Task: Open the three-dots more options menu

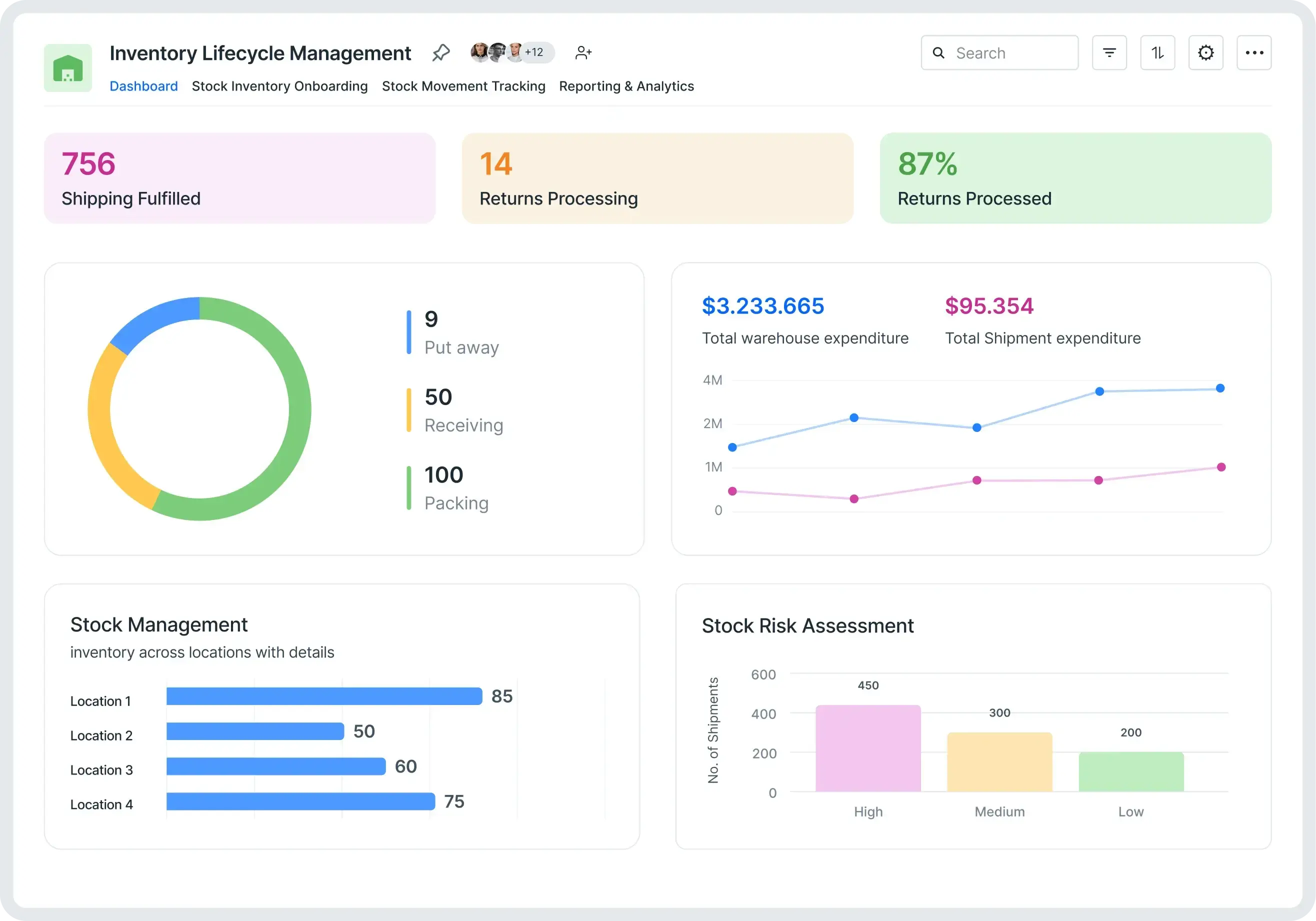Action: 1253,52
